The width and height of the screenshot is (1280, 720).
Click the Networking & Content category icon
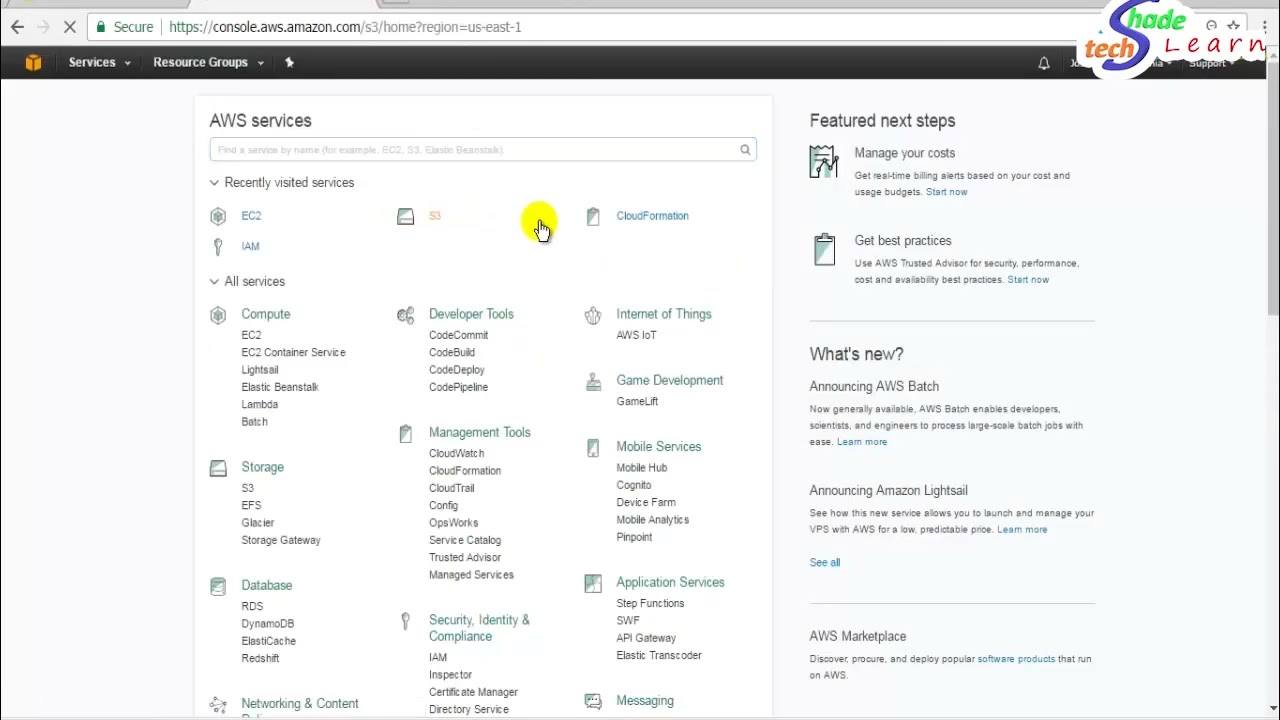pyautogui.click(x=218, y=705)
